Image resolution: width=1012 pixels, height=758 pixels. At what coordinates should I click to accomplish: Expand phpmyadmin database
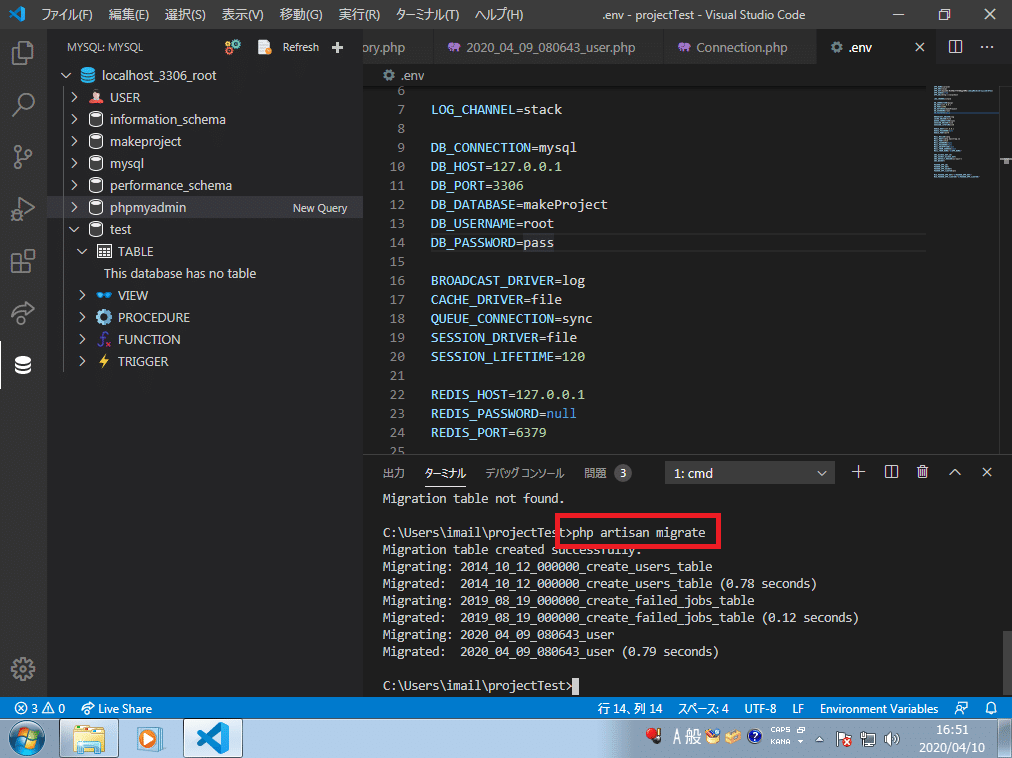pyautogui.click(x=74, y=207)
